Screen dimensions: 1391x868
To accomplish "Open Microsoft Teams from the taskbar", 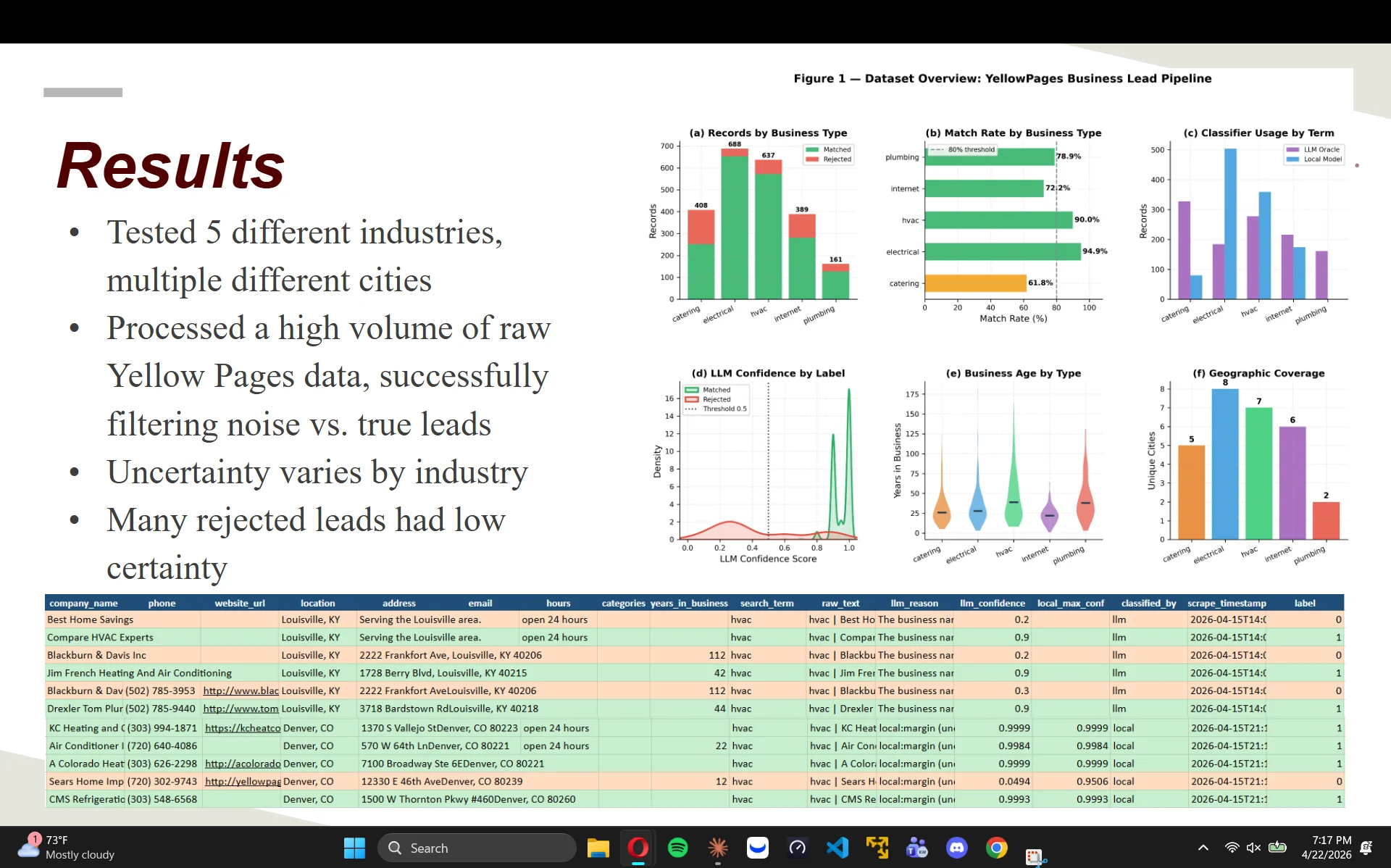I will pos(917,848).
